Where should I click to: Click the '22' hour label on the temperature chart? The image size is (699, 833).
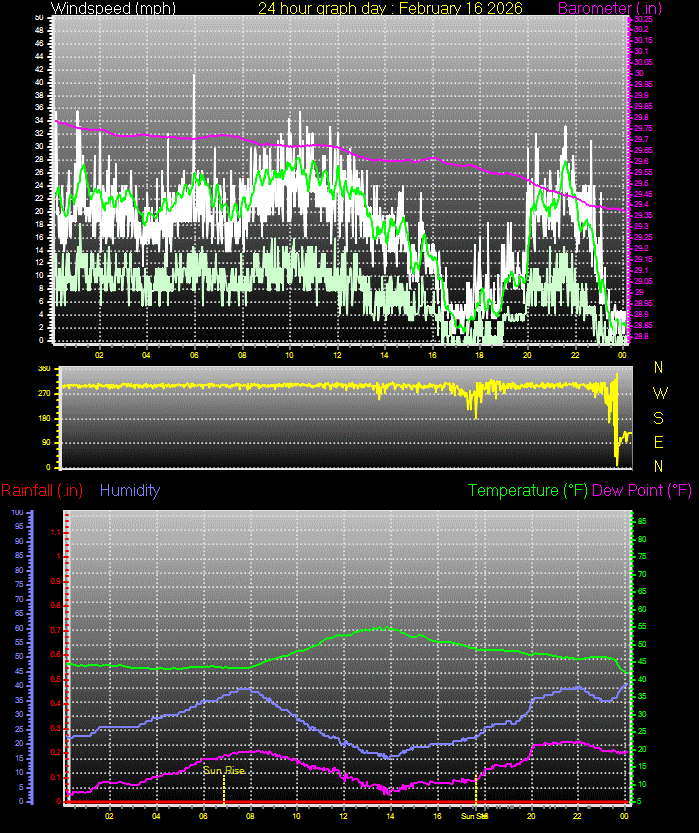pyautogui.click(x=577, y=816)
